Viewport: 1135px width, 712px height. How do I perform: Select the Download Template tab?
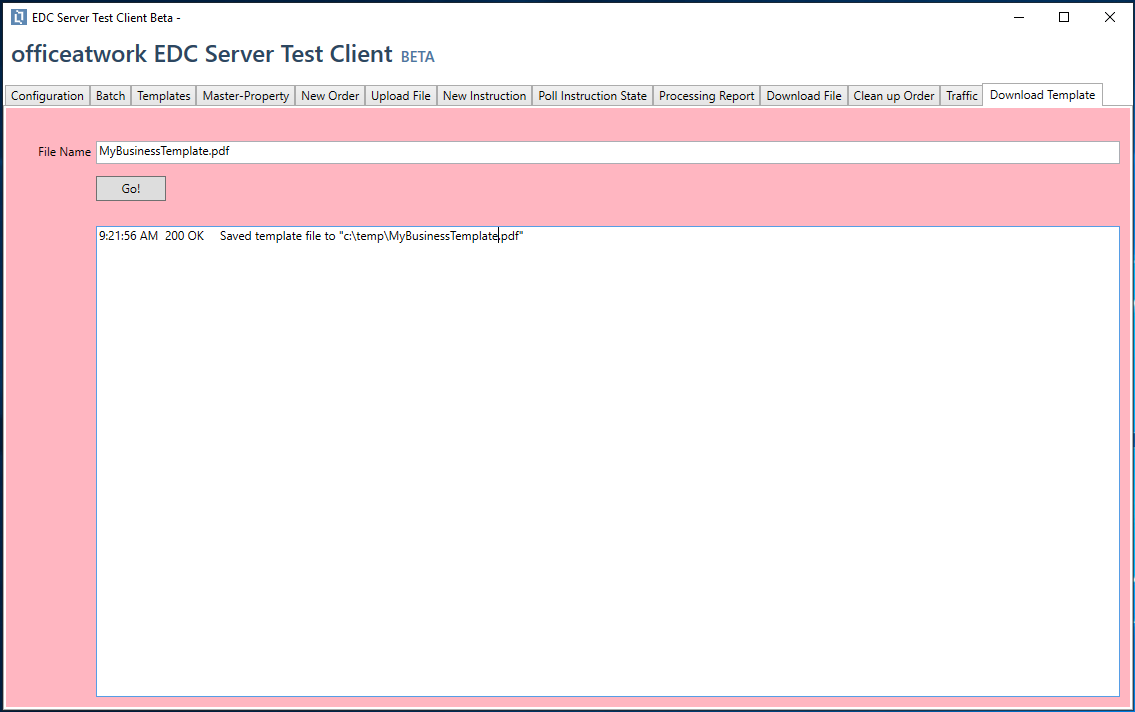[x=1042, y=95]
